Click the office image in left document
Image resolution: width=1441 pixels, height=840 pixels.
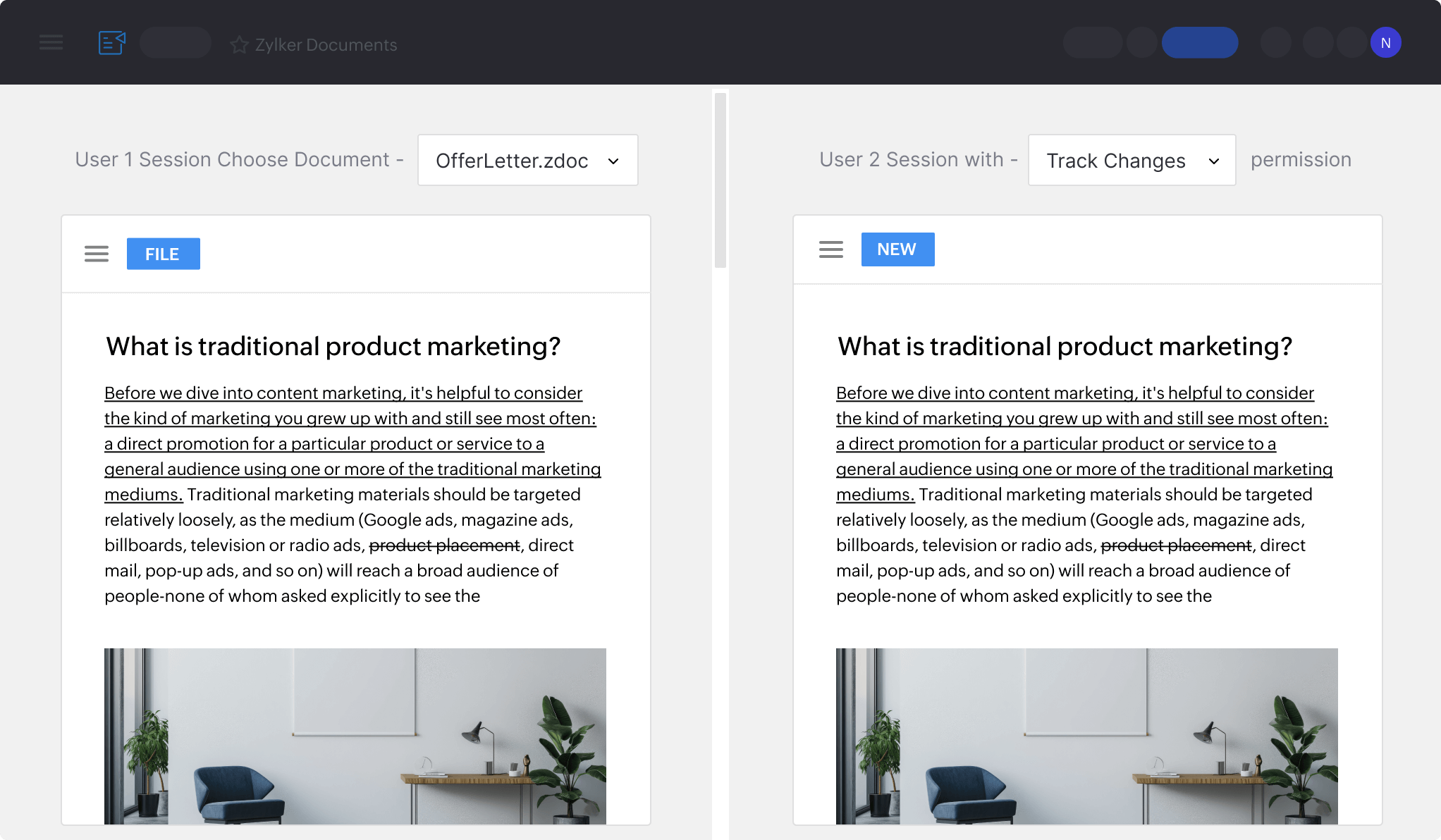(355, 736)
